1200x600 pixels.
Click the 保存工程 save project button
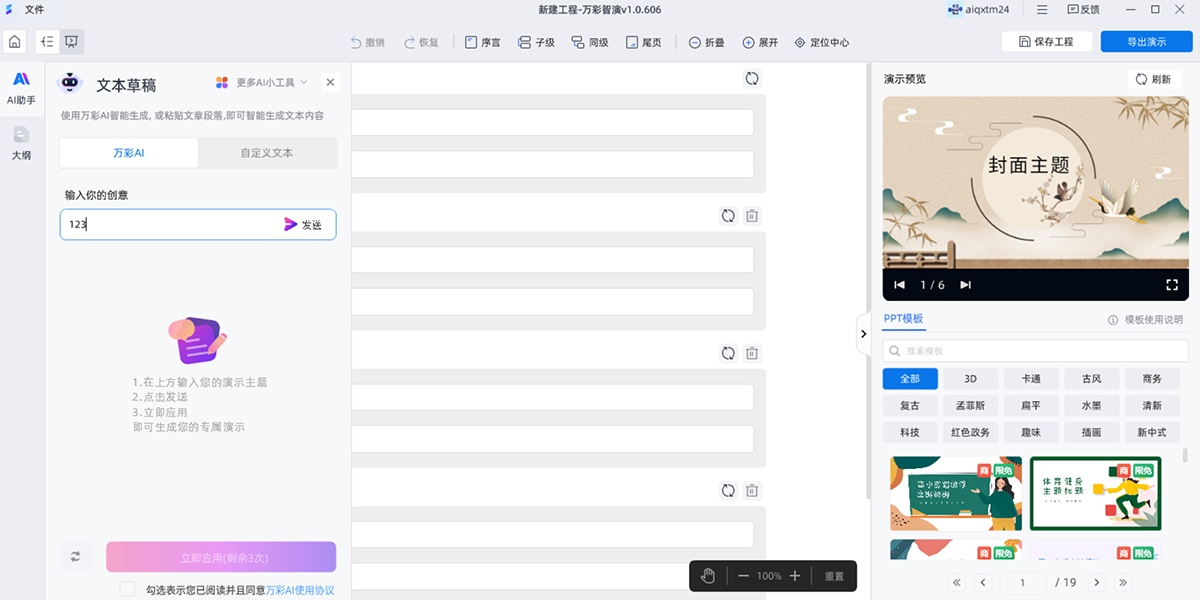(x=1046, y=42)
